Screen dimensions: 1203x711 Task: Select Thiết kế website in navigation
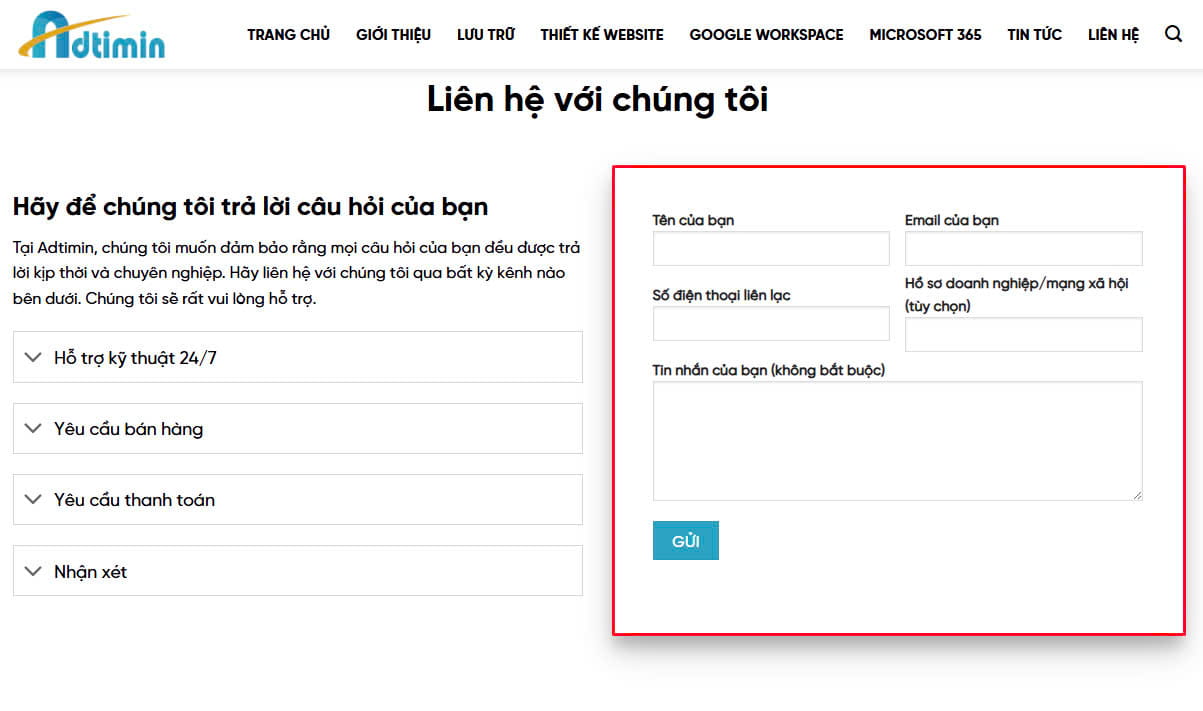tap(601, 35)
